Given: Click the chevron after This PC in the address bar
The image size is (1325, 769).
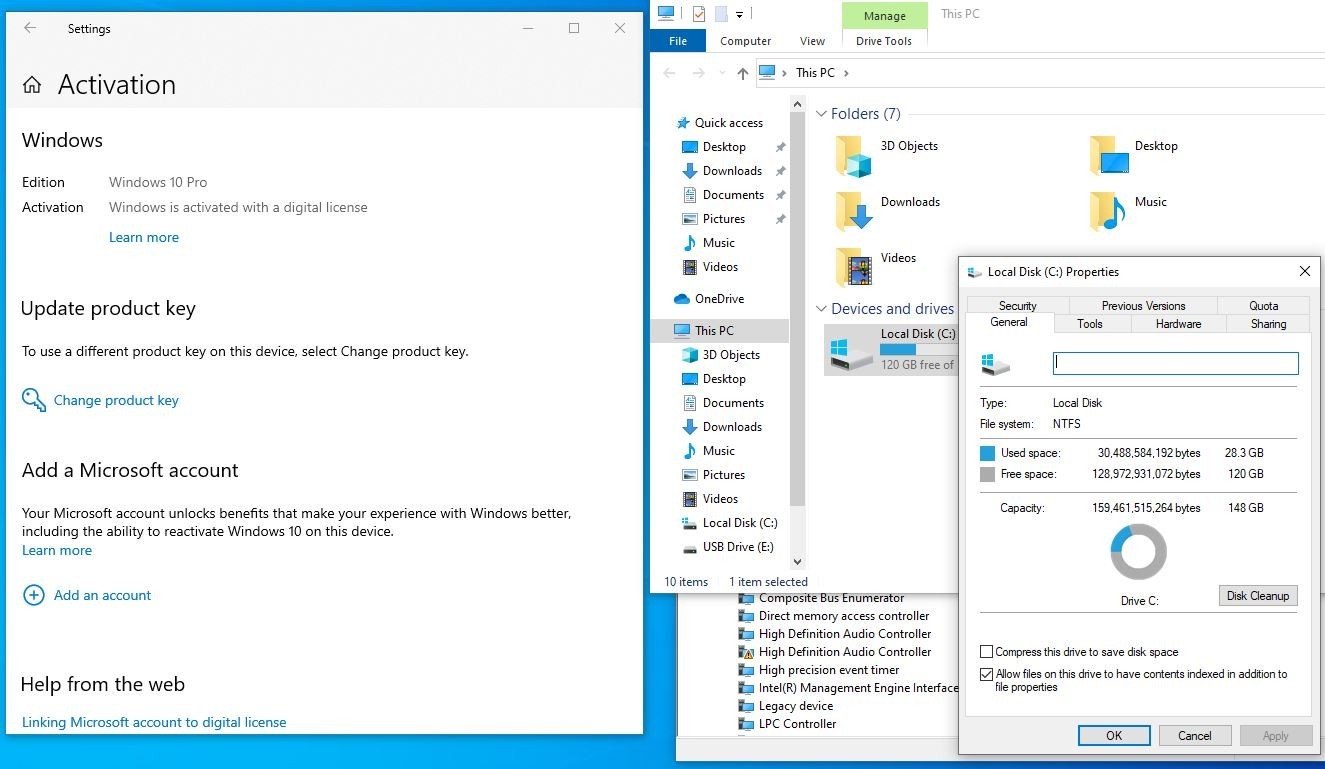Looking at the screenshot, I should coord(846,73).
